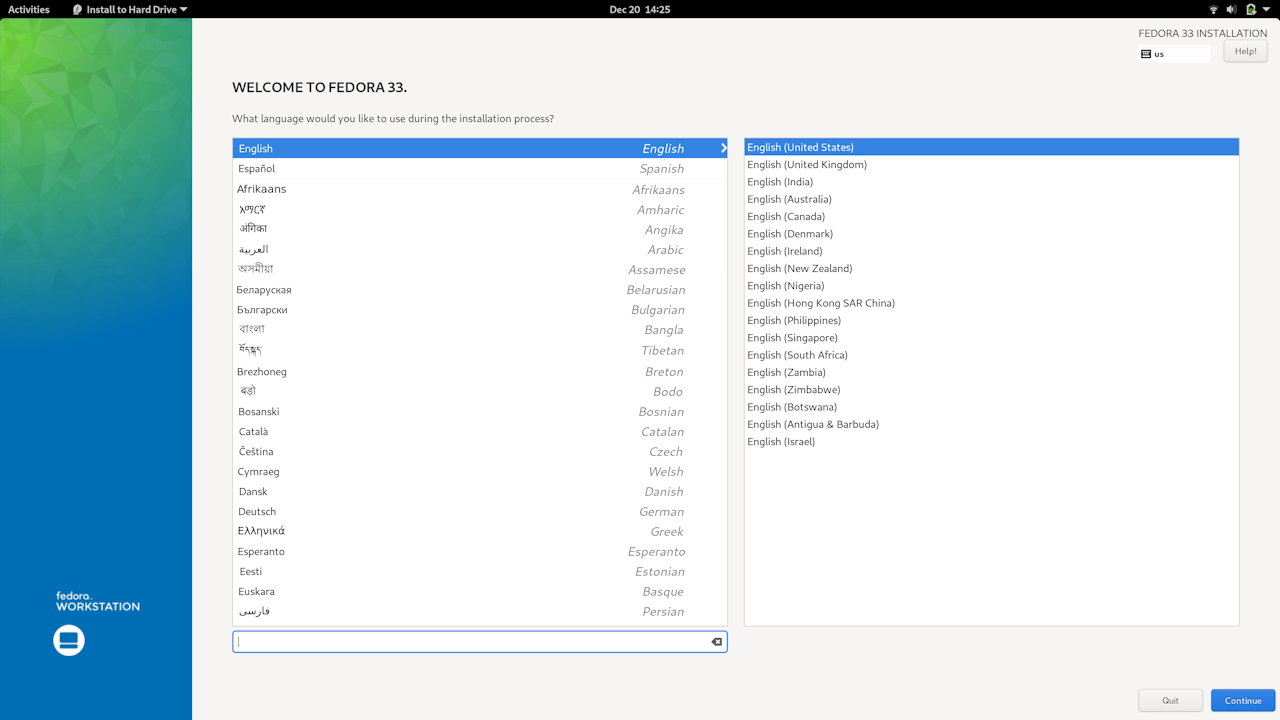Select English (Israel) locale

pyautogui.click(x=991, y=442)
